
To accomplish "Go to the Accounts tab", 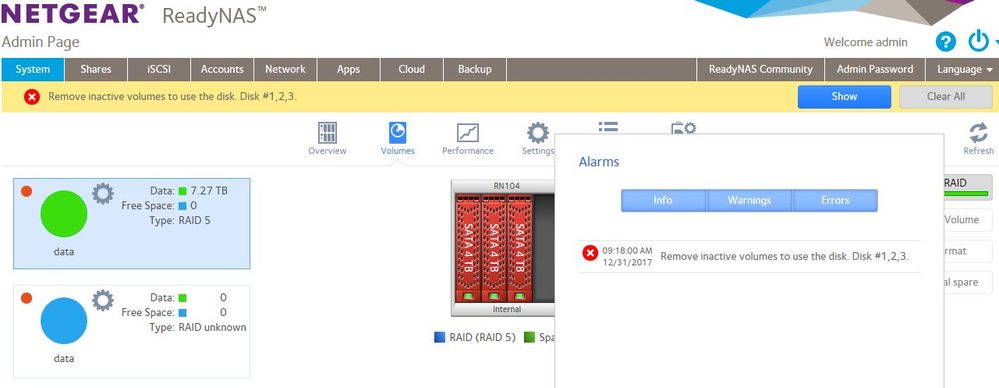I will pos(222,69).
